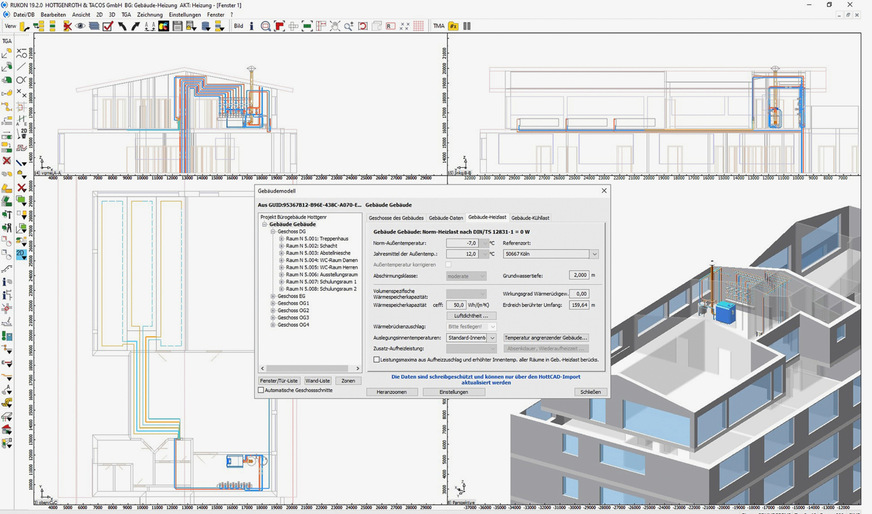
Task: Click the blue info 'i' toolbar icon
Action: 251,26
